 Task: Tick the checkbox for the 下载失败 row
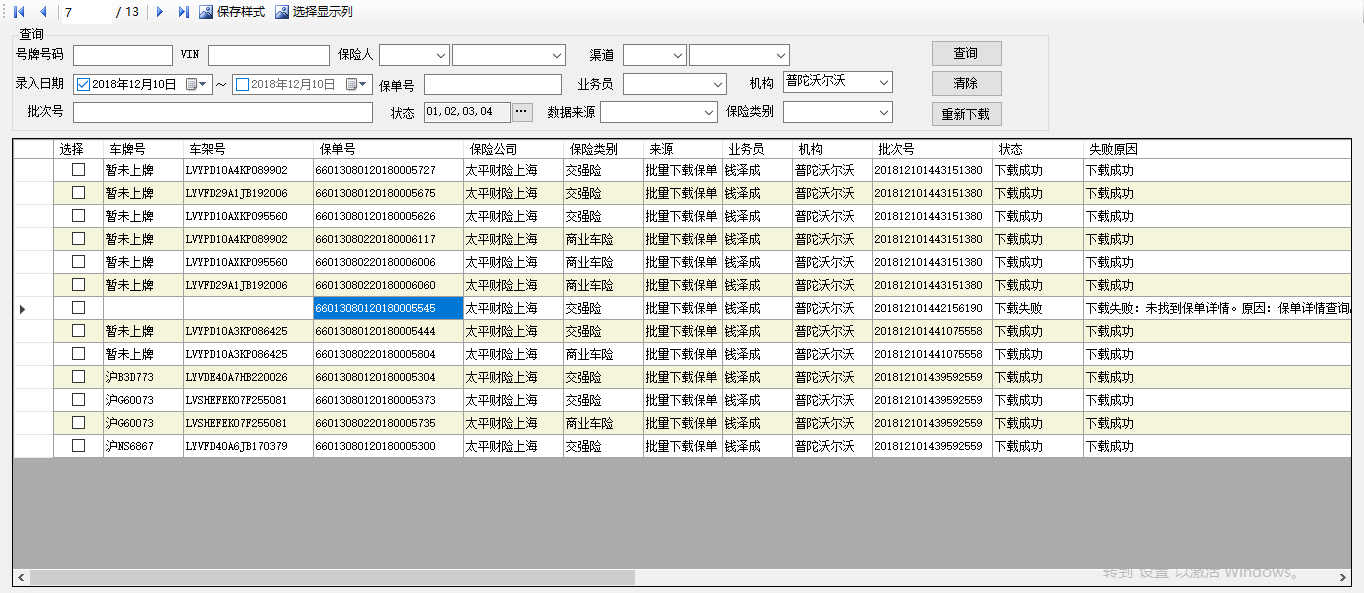78,308
